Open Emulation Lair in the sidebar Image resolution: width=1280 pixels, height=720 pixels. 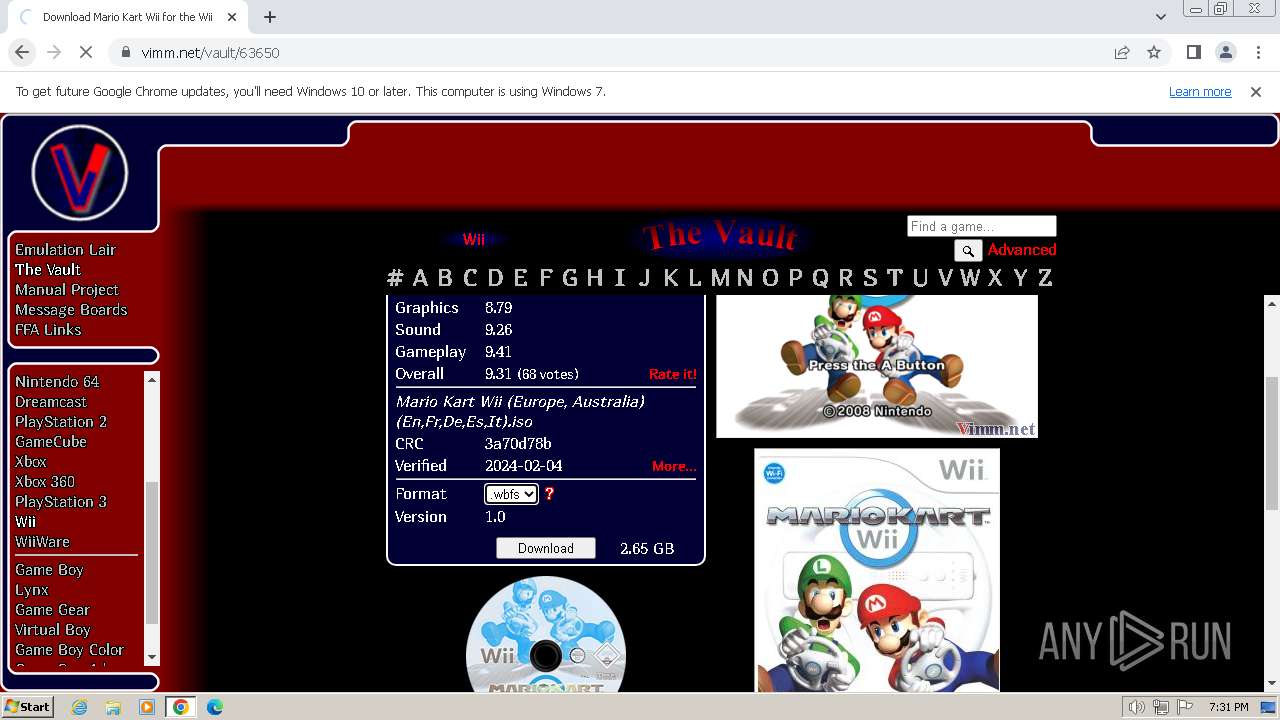coord(65,250)
